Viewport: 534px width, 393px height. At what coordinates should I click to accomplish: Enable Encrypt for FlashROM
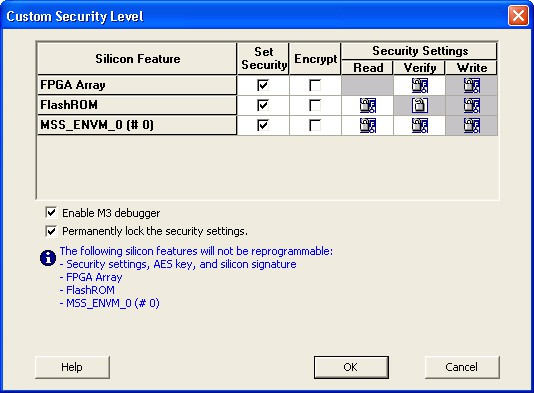(x=315, y=105)
